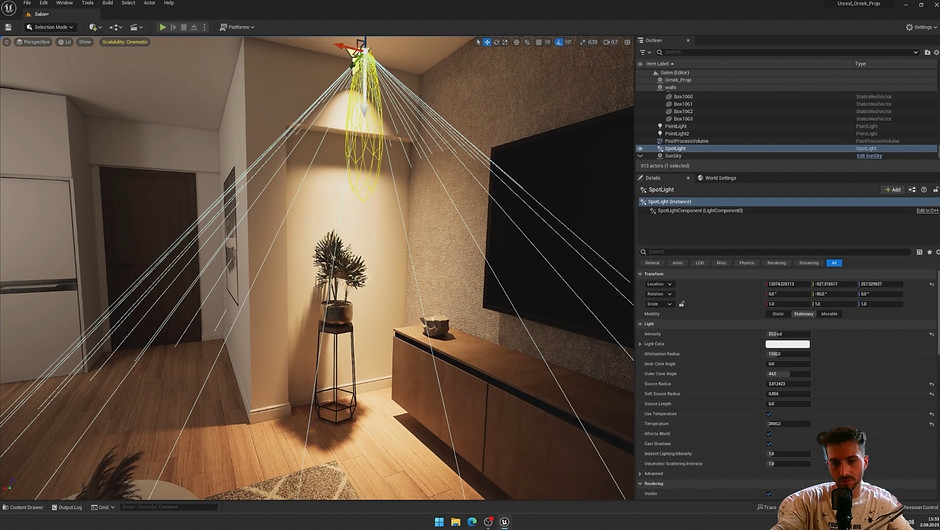
Task: Toggle the Scale lock icon
Action: 681,304
